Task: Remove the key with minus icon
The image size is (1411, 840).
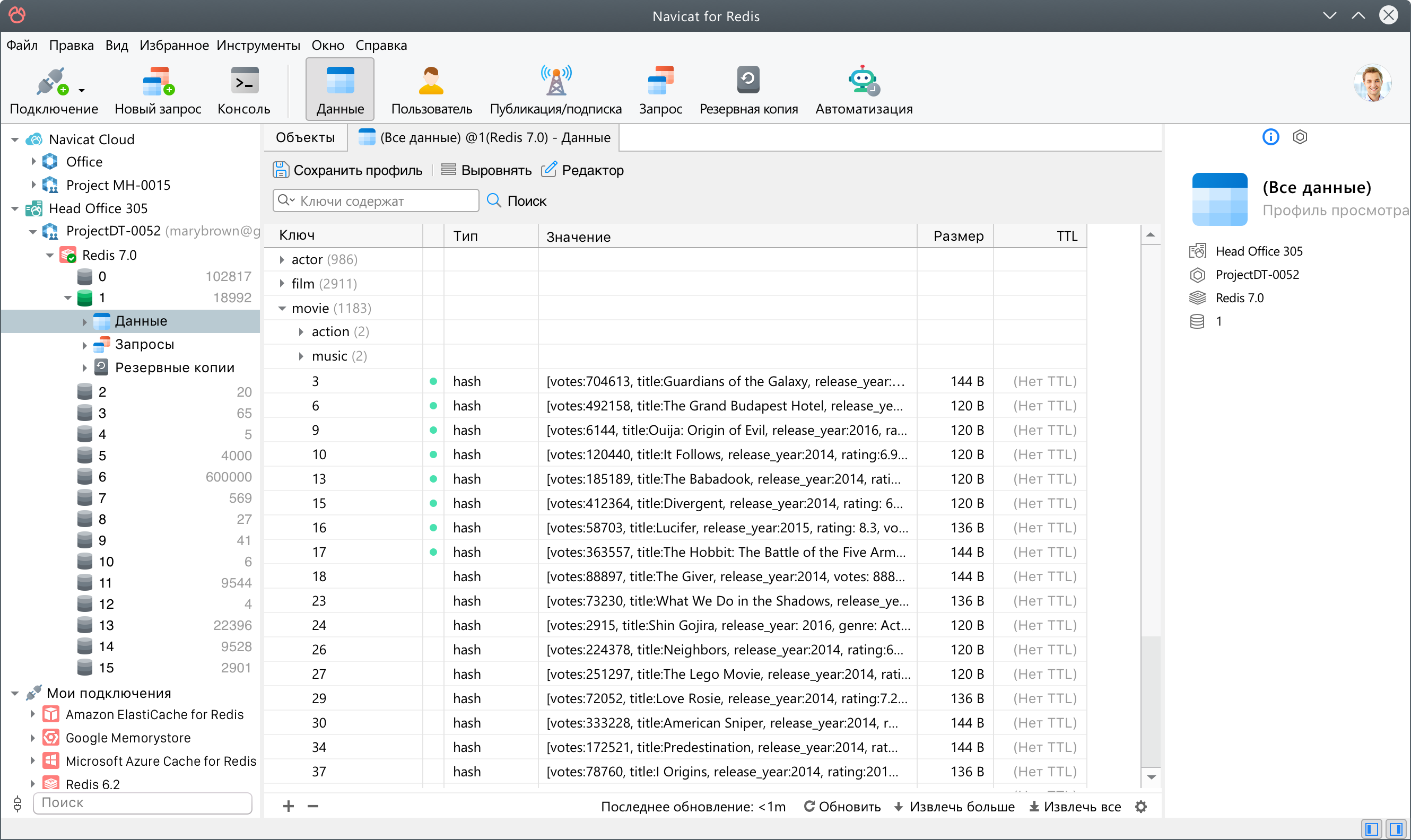Action: tap(312, 806)
